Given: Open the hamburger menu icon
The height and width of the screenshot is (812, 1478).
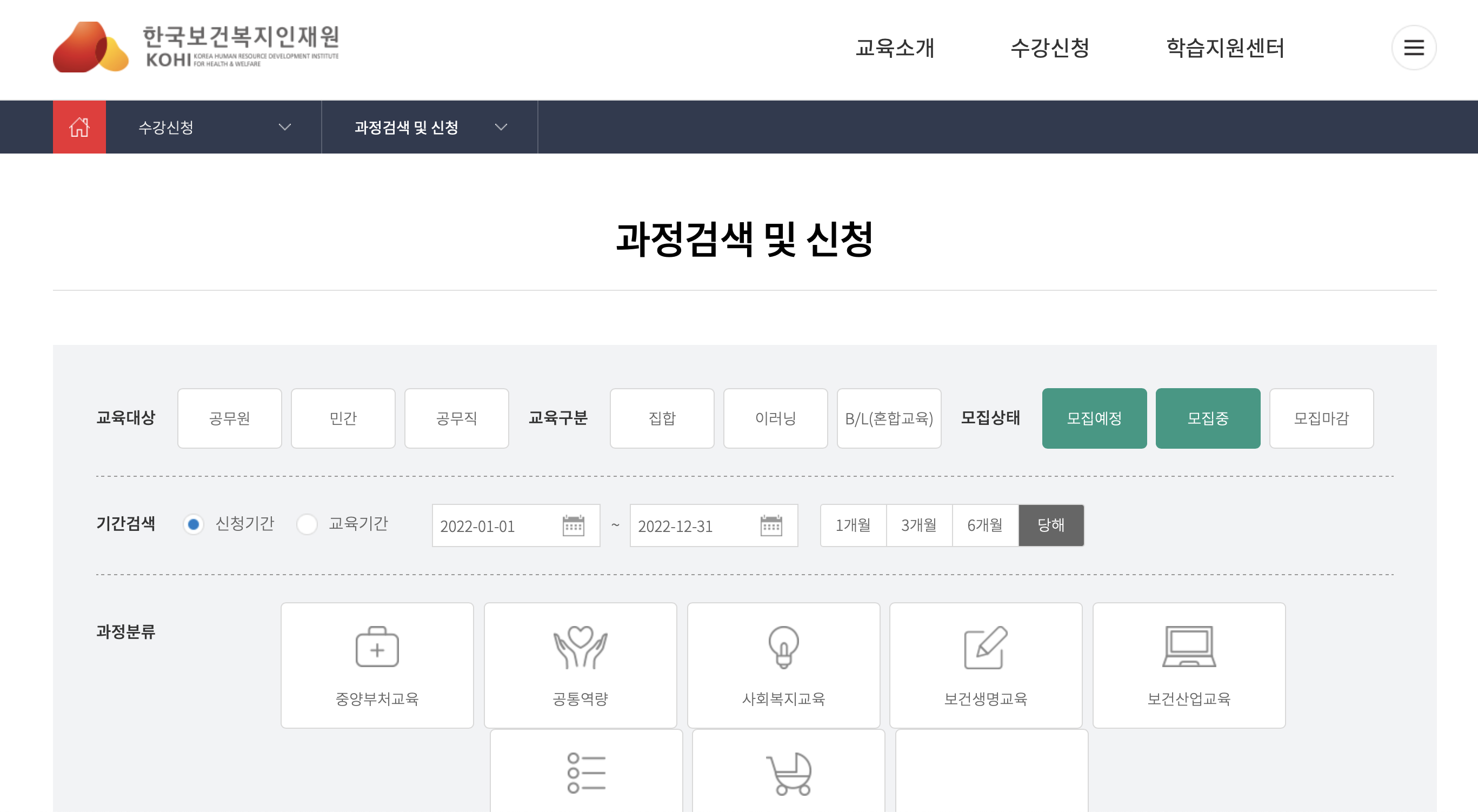Looking at the screenshot, I should pyautogui.click(x=1413, y=48).
